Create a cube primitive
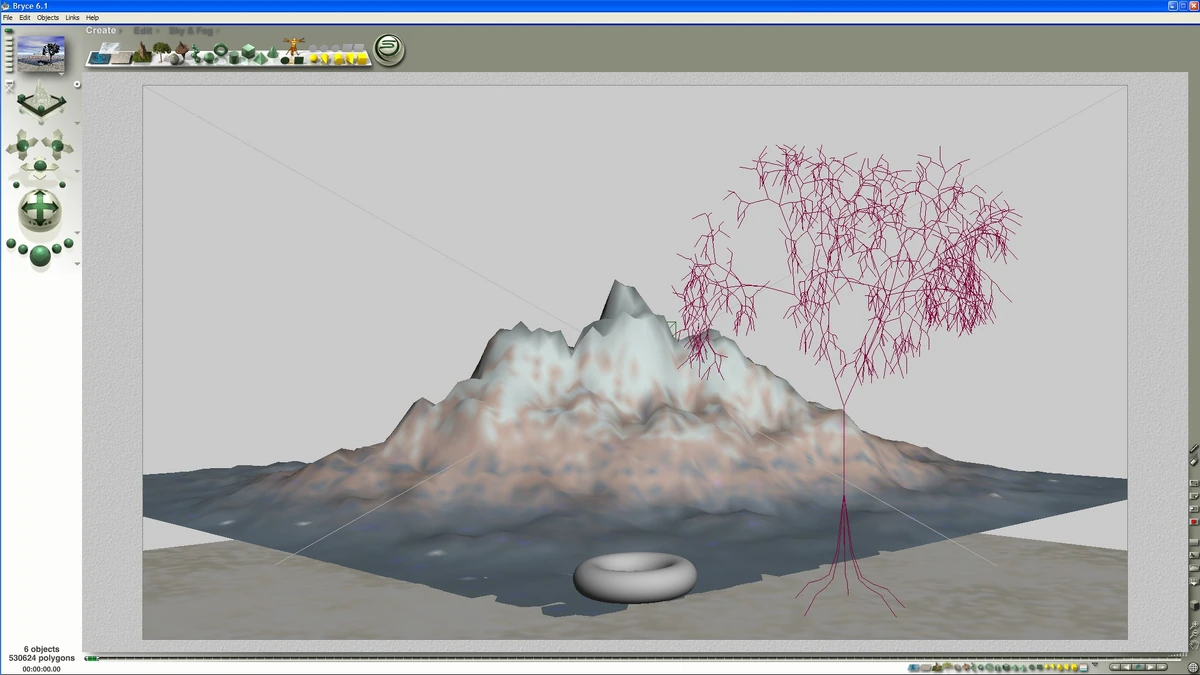 click(248, 53)
